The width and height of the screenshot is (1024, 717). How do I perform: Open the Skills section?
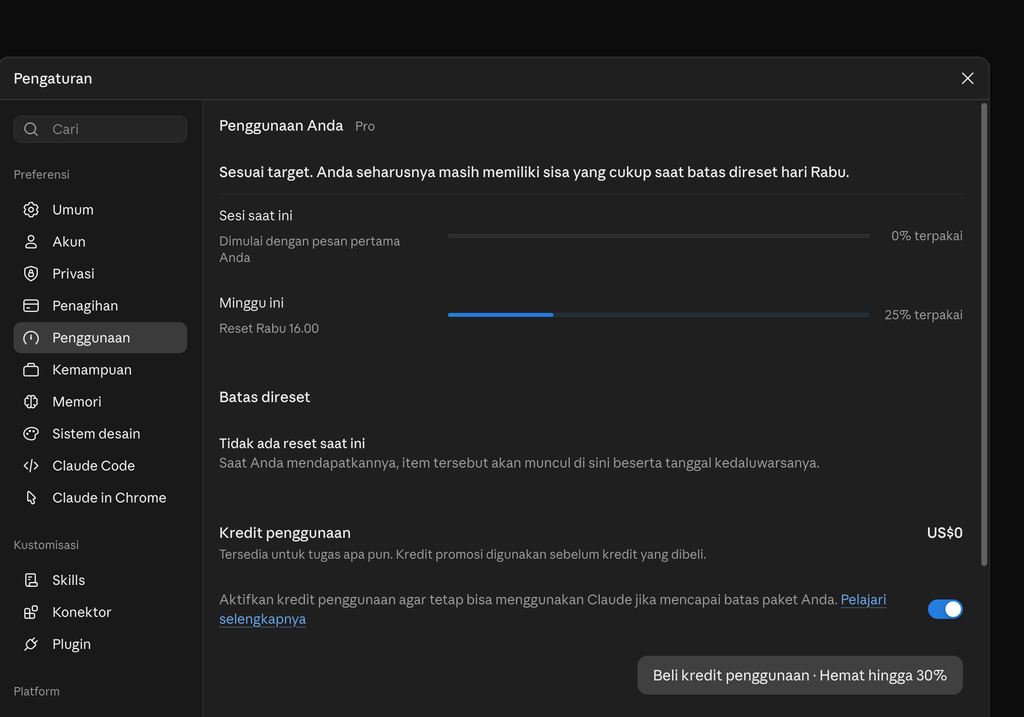point(100,580)
